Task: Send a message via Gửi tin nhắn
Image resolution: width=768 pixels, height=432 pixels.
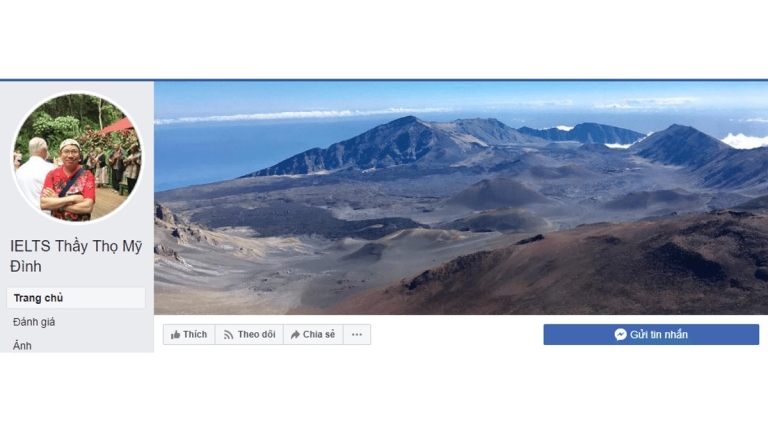Action: pyautogui.click(x=651, y=335)
